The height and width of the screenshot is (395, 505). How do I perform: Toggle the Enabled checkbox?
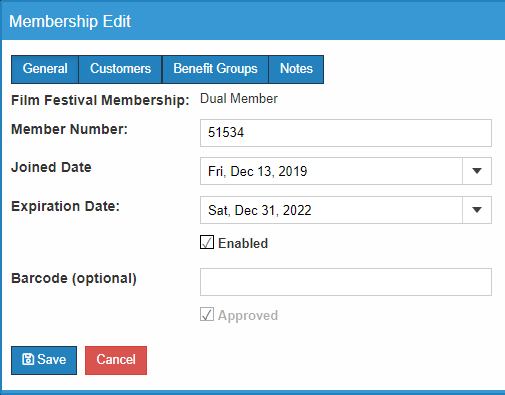[x=207, y=242]
